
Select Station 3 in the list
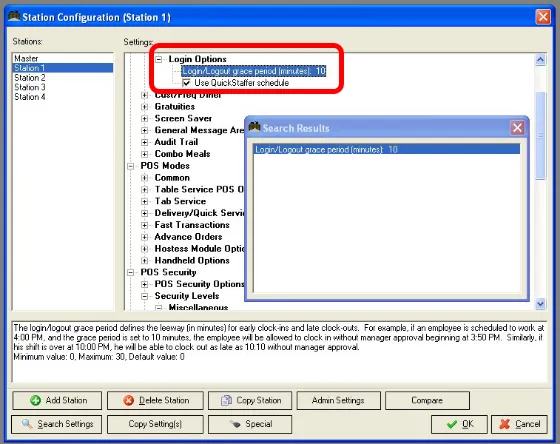tap(62, 87)
